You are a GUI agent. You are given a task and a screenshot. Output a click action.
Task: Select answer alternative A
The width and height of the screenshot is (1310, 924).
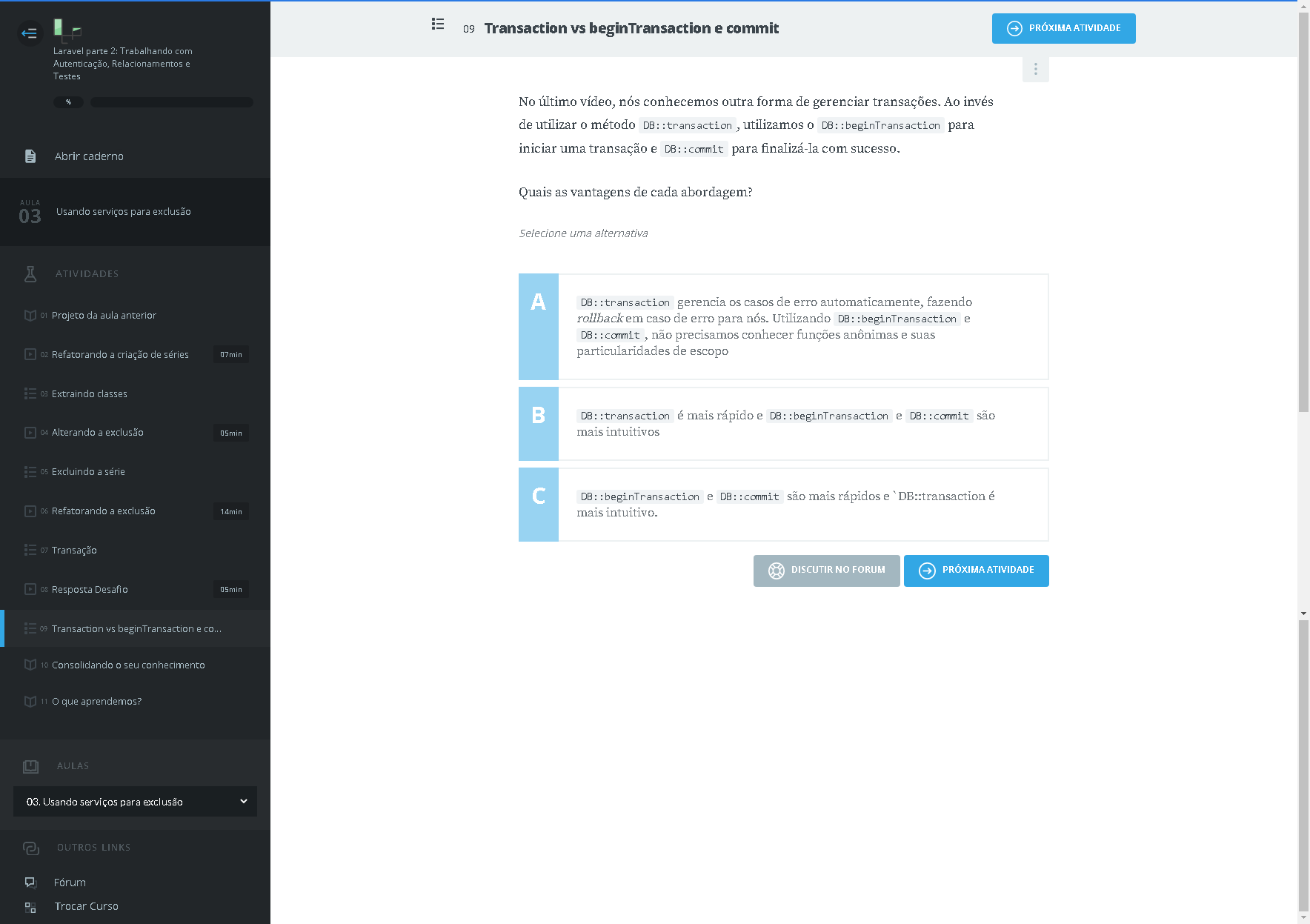click(539, 327)
